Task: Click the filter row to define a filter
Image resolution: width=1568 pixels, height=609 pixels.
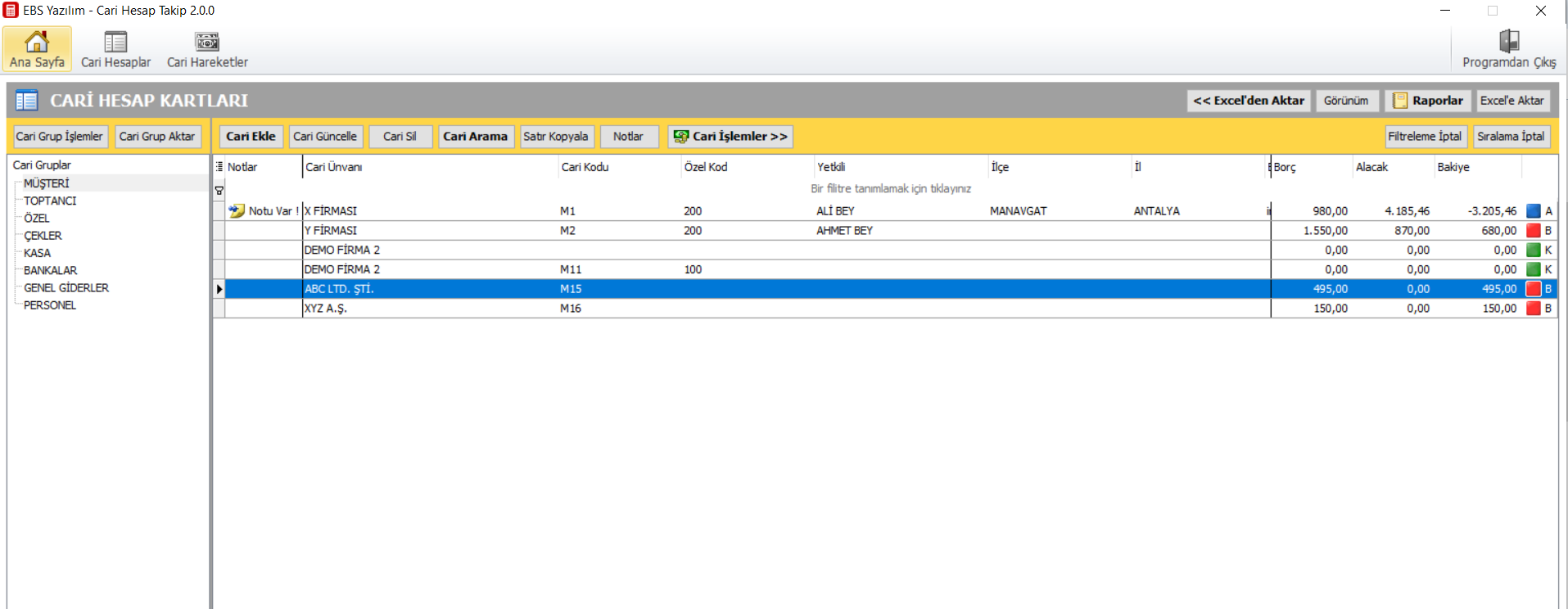Action: pos(890,189)
